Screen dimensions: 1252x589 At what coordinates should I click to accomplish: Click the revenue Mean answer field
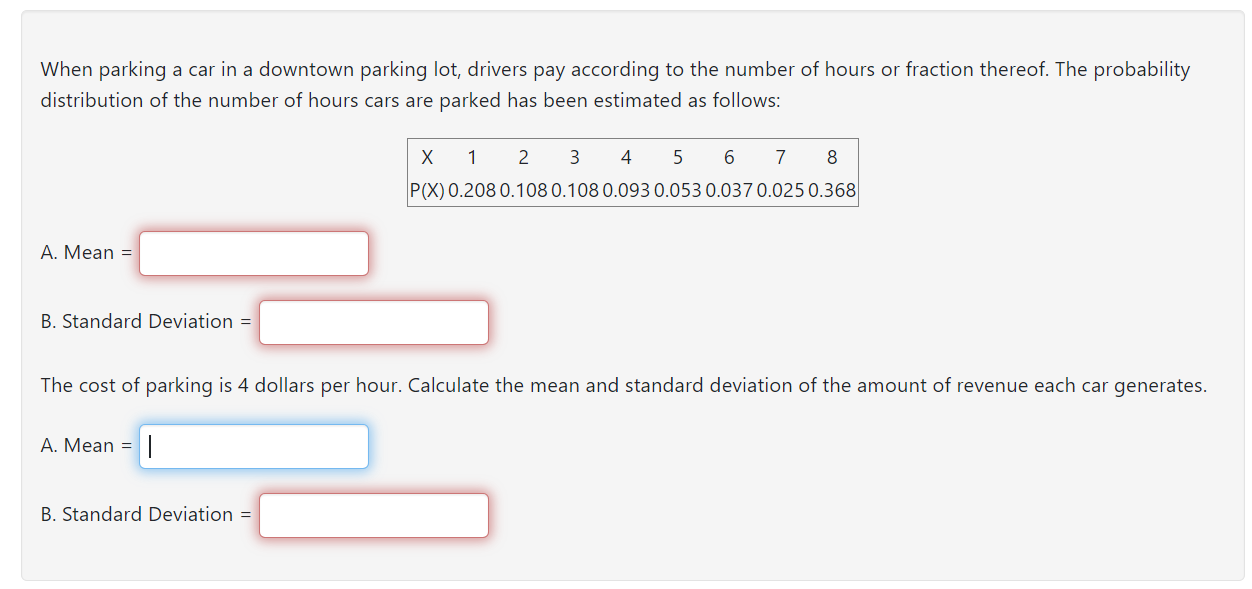(253, 446)
